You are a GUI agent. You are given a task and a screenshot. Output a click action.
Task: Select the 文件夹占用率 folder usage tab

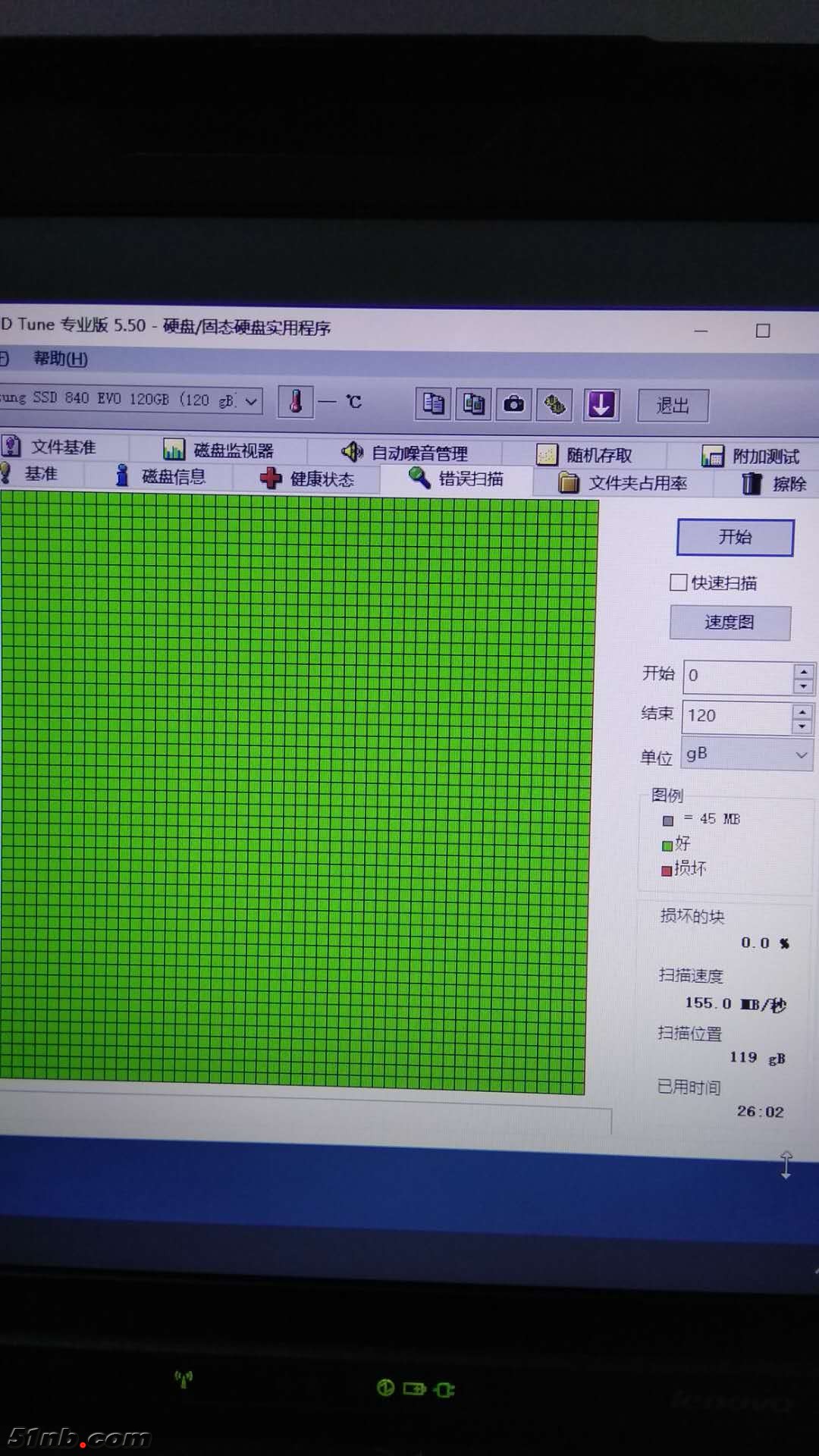[x=623, y=483]
